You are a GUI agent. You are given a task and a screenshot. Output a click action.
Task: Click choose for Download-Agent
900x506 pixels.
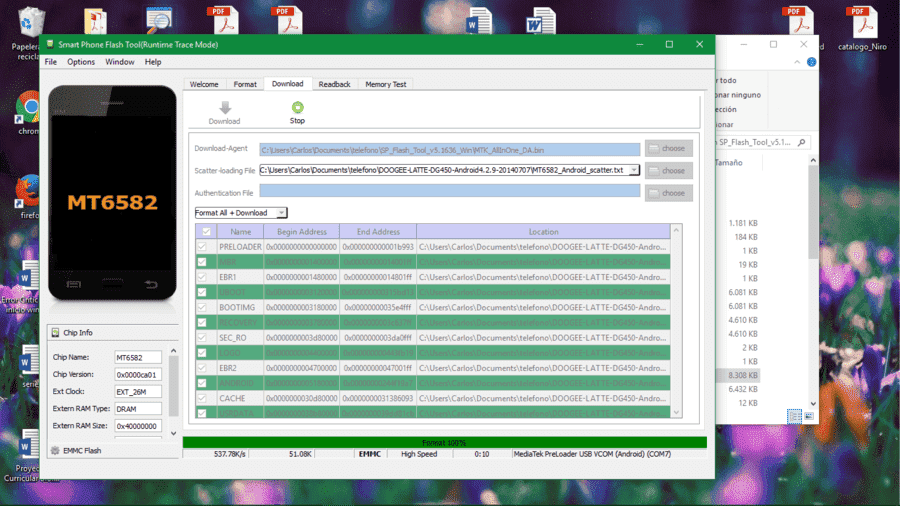(x=669, y=149)
